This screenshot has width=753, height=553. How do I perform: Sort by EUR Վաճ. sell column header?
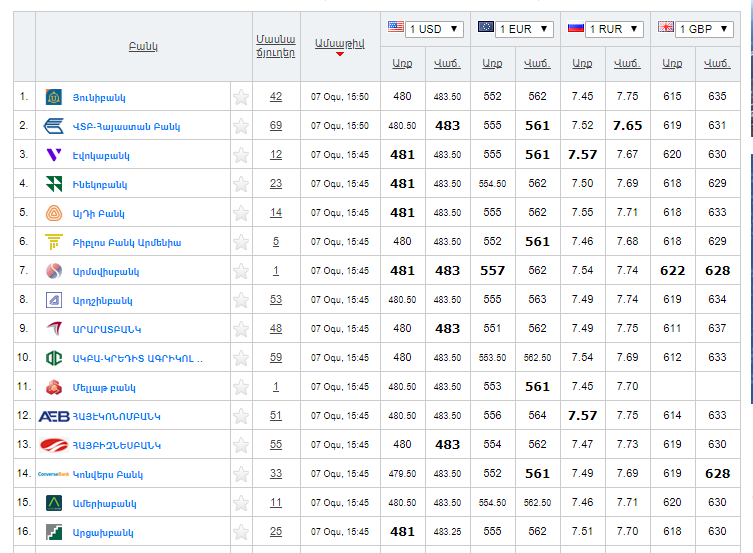pyautogui.click(x=537, y=63)
